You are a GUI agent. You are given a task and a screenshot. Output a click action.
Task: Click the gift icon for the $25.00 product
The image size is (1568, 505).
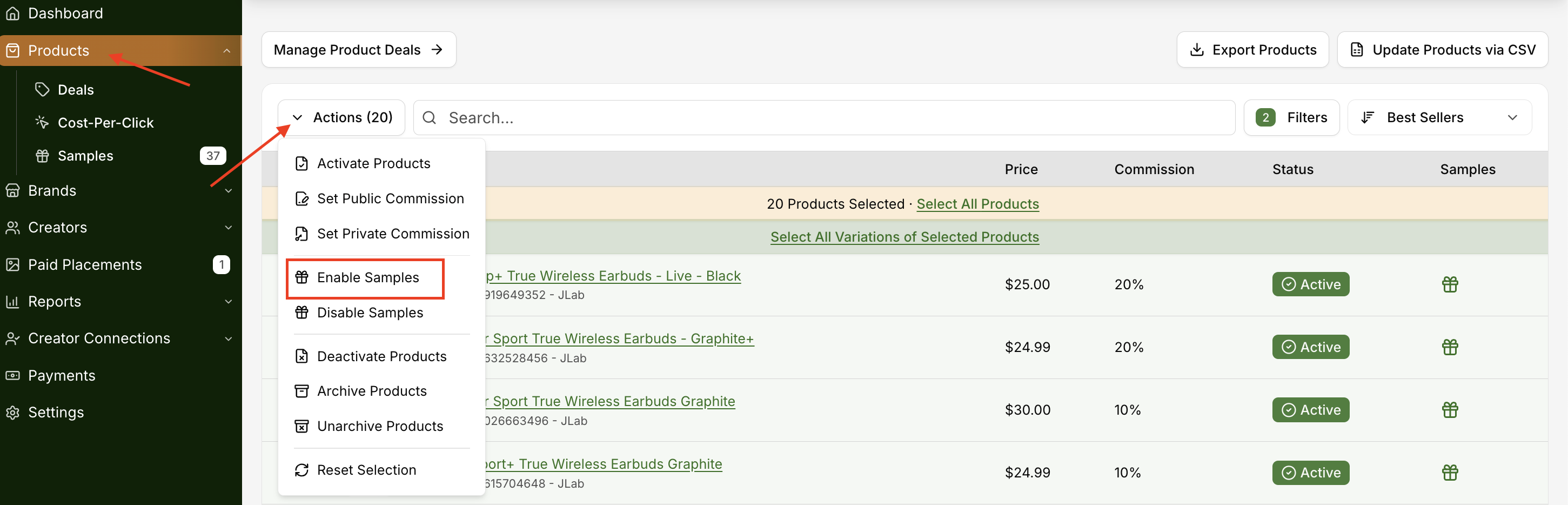pos(1450,284)
